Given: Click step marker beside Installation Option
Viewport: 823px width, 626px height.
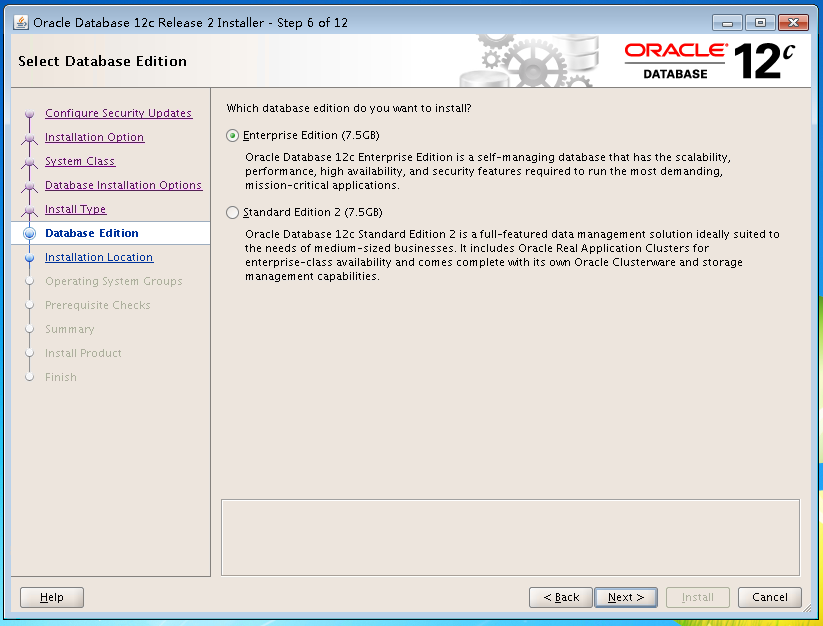Looking at the screenshot, I should tap(29, 137).
